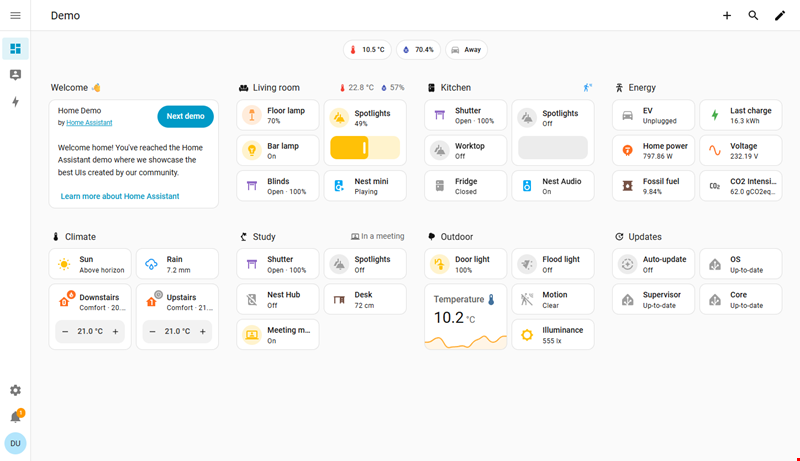Viewport: 800px width, 461px height.
Task: Open the Living room section heading
Action: pyautogui.click(x=275, y=88)
